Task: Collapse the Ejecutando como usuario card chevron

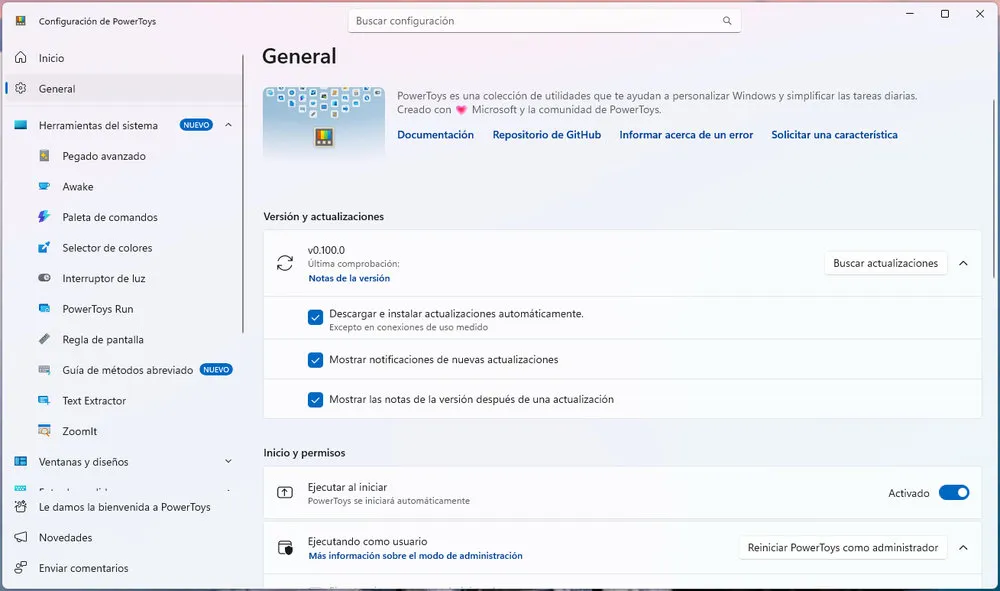Action: [964, 548]
